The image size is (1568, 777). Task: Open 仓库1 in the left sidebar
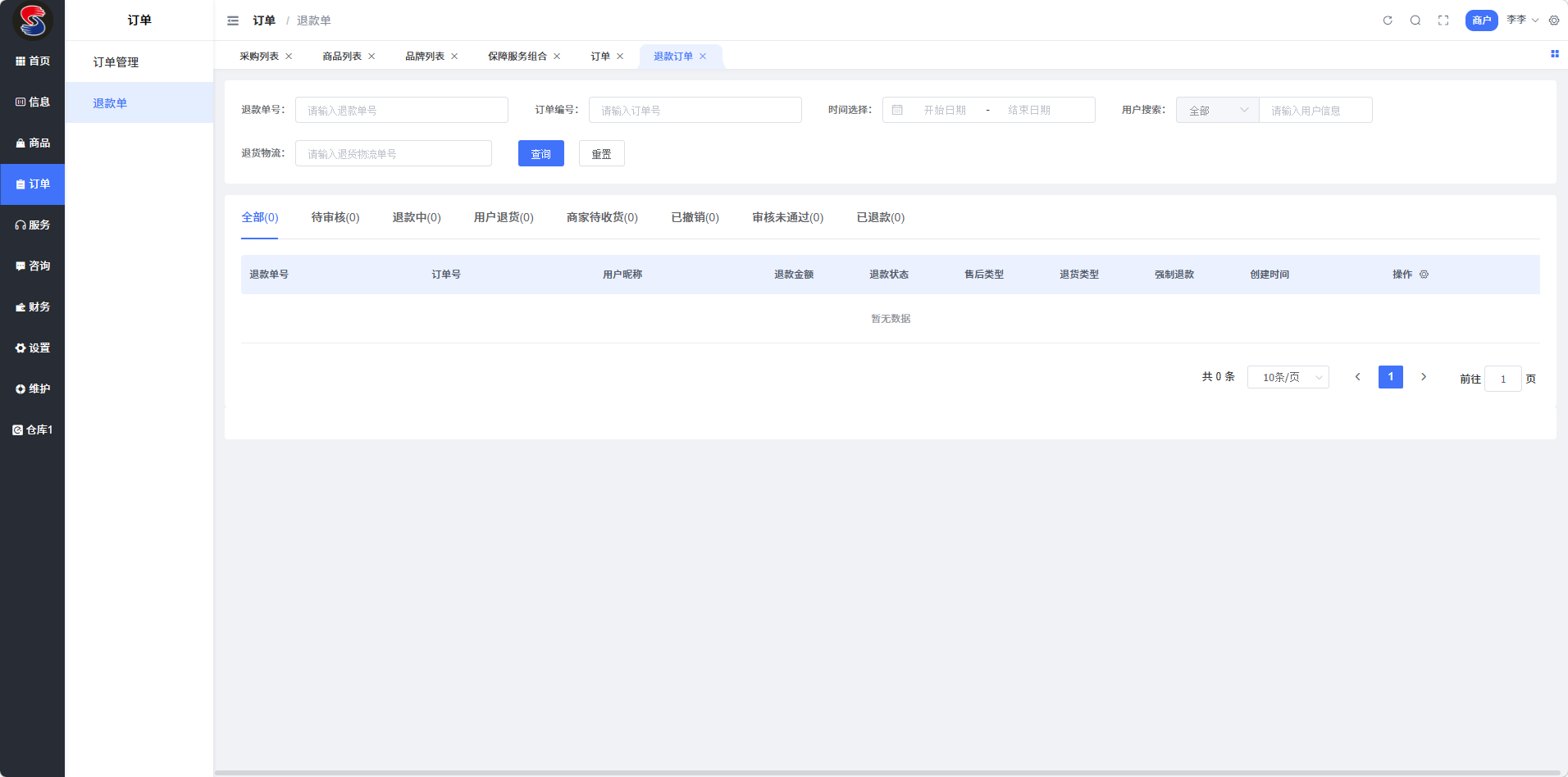[33, 429]
